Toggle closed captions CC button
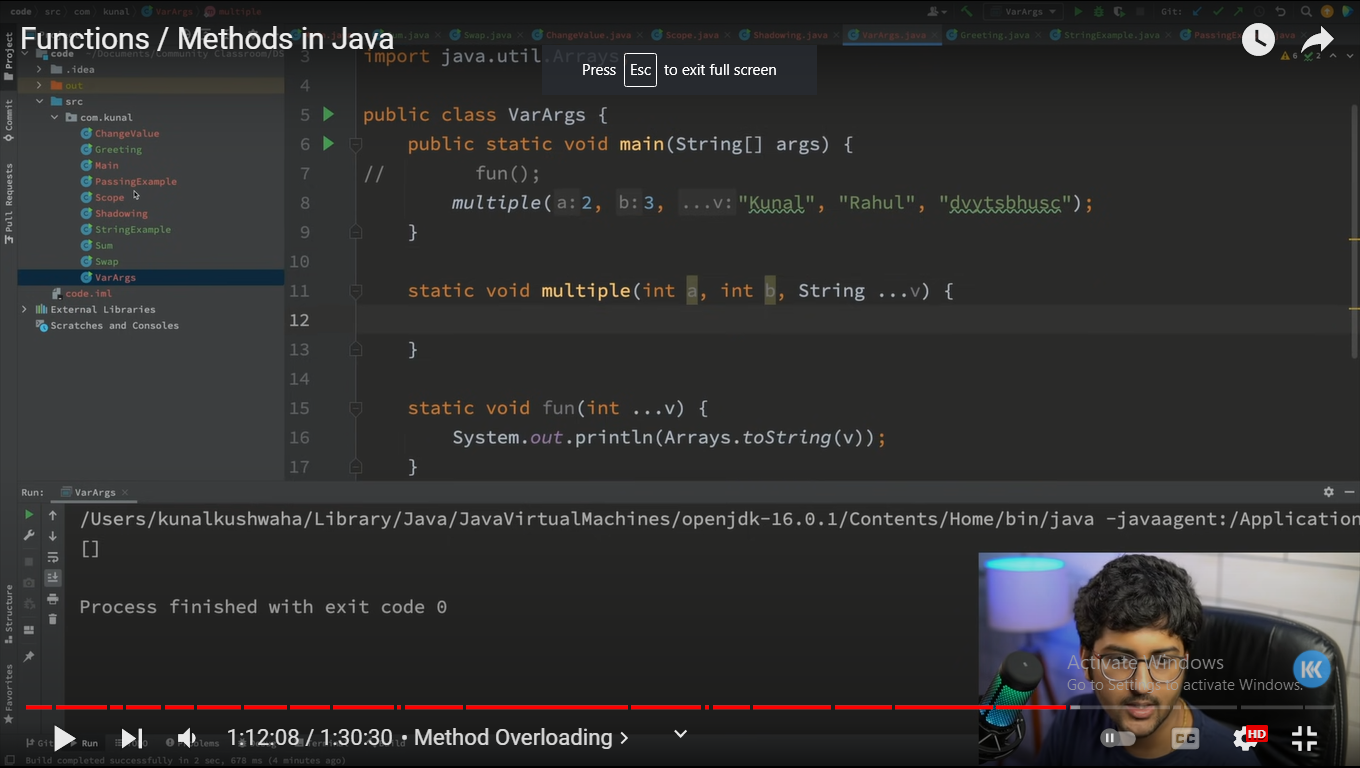Viewport: 1360px width, 768px height. coord(1185,738)
